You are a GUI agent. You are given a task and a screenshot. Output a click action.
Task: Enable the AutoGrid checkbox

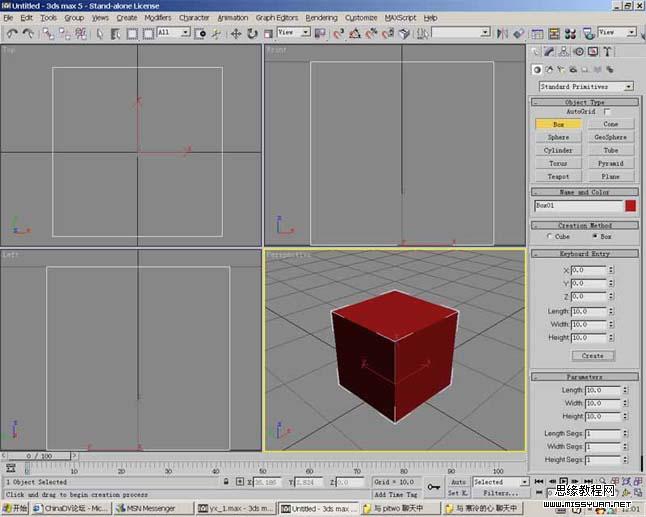tap(607, 111)
